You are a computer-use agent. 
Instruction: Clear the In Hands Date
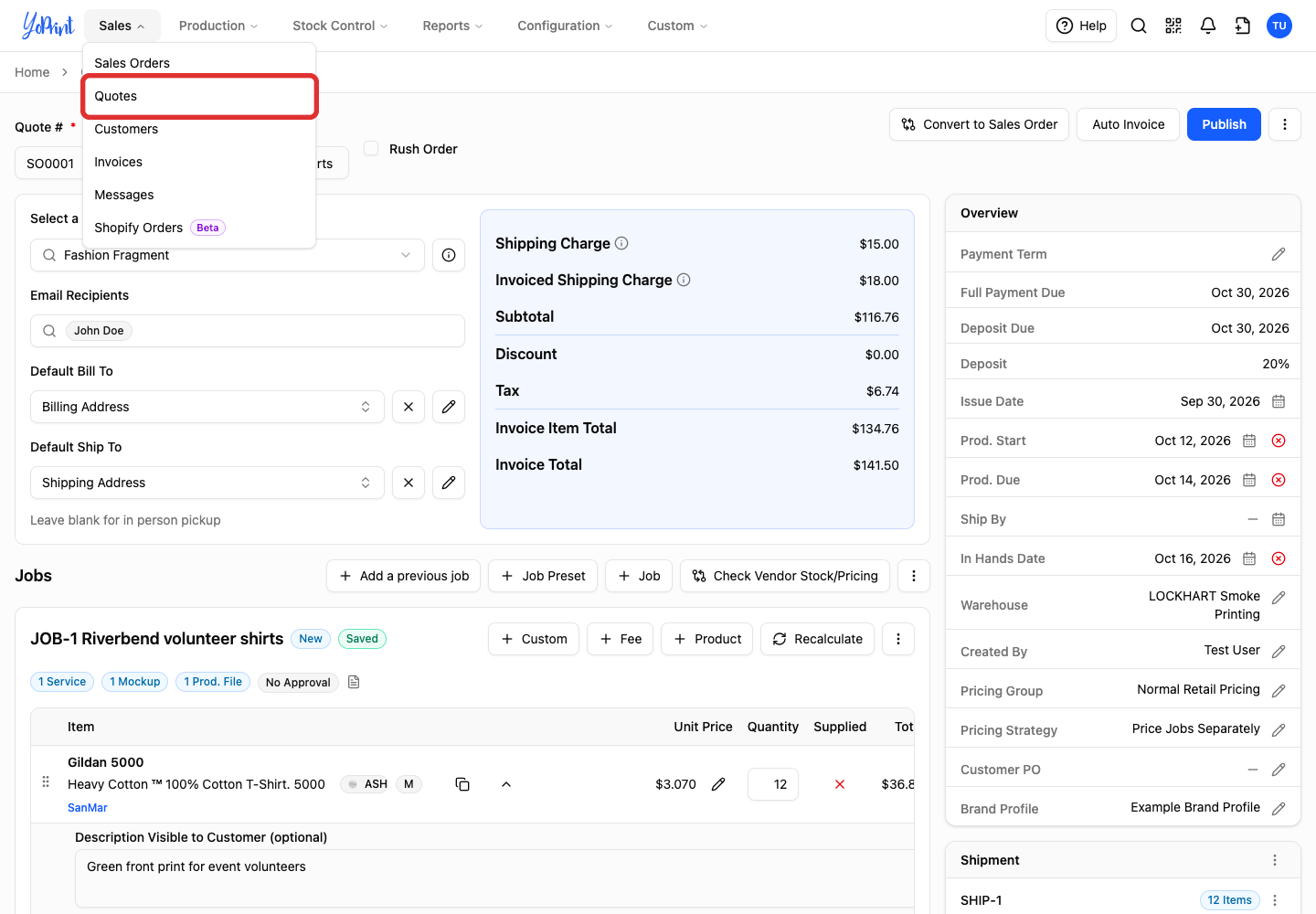[1279, 558]
